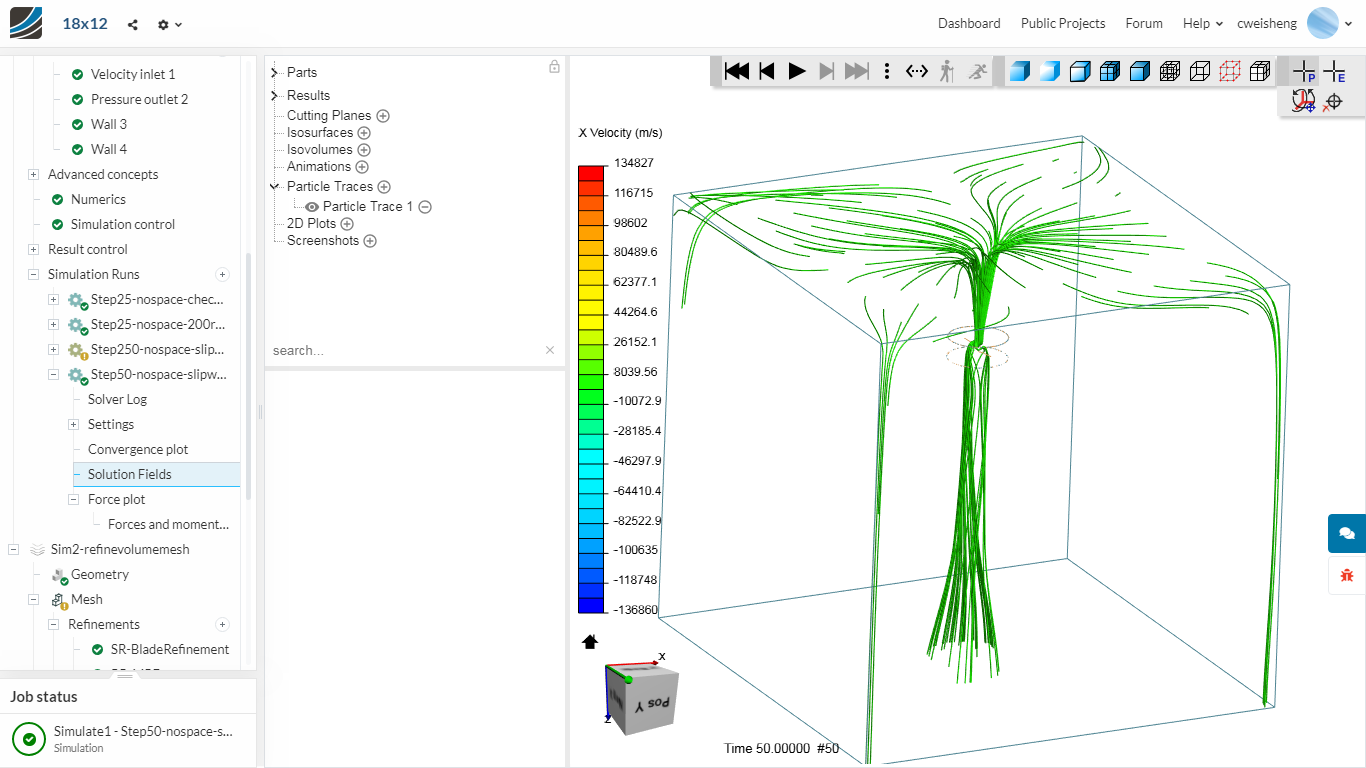Add a new Isosurface
The image size is (1366, 768).
pos(364,133)
